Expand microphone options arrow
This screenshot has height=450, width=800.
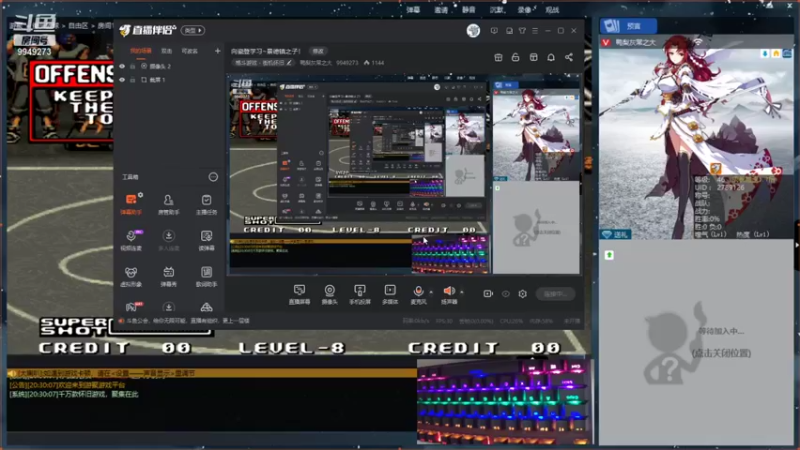click(431, 292)
